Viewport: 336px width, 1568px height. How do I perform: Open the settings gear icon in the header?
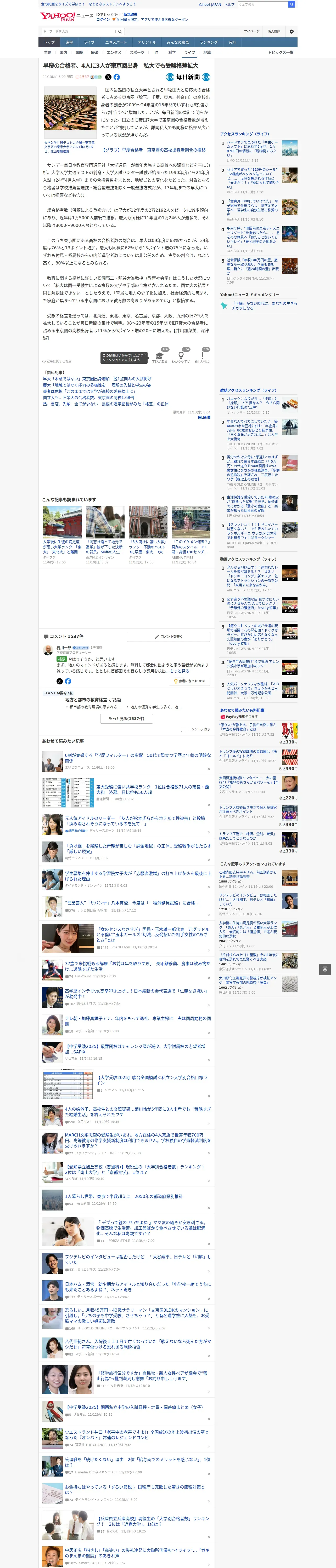pos(292,32)
